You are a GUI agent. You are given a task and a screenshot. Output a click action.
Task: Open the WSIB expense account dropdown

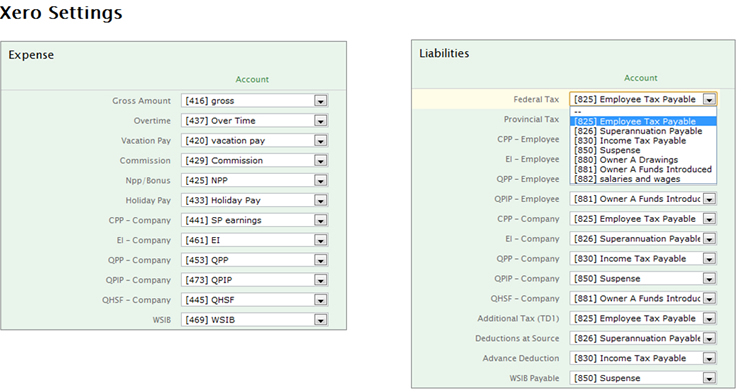254,320
